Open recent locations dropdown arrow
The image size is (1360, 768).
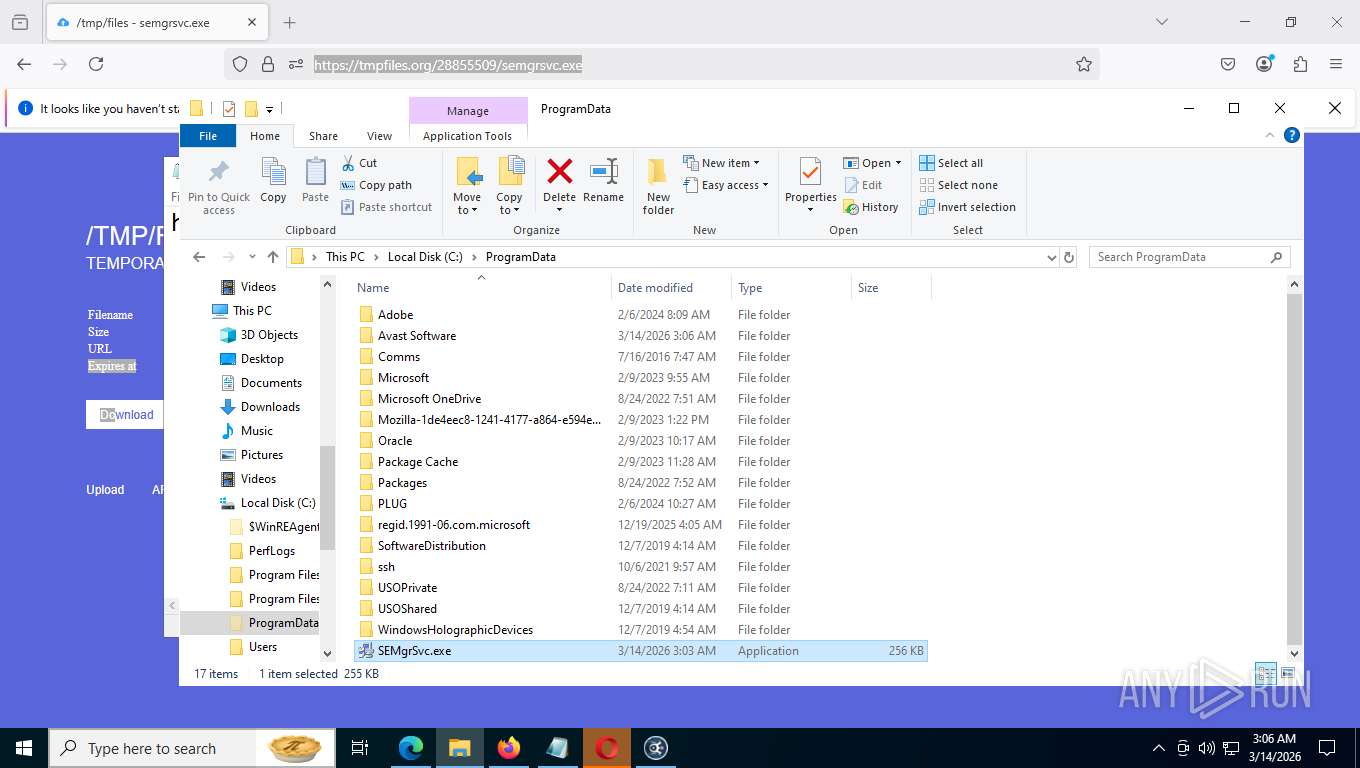click(x=252, y=257)
